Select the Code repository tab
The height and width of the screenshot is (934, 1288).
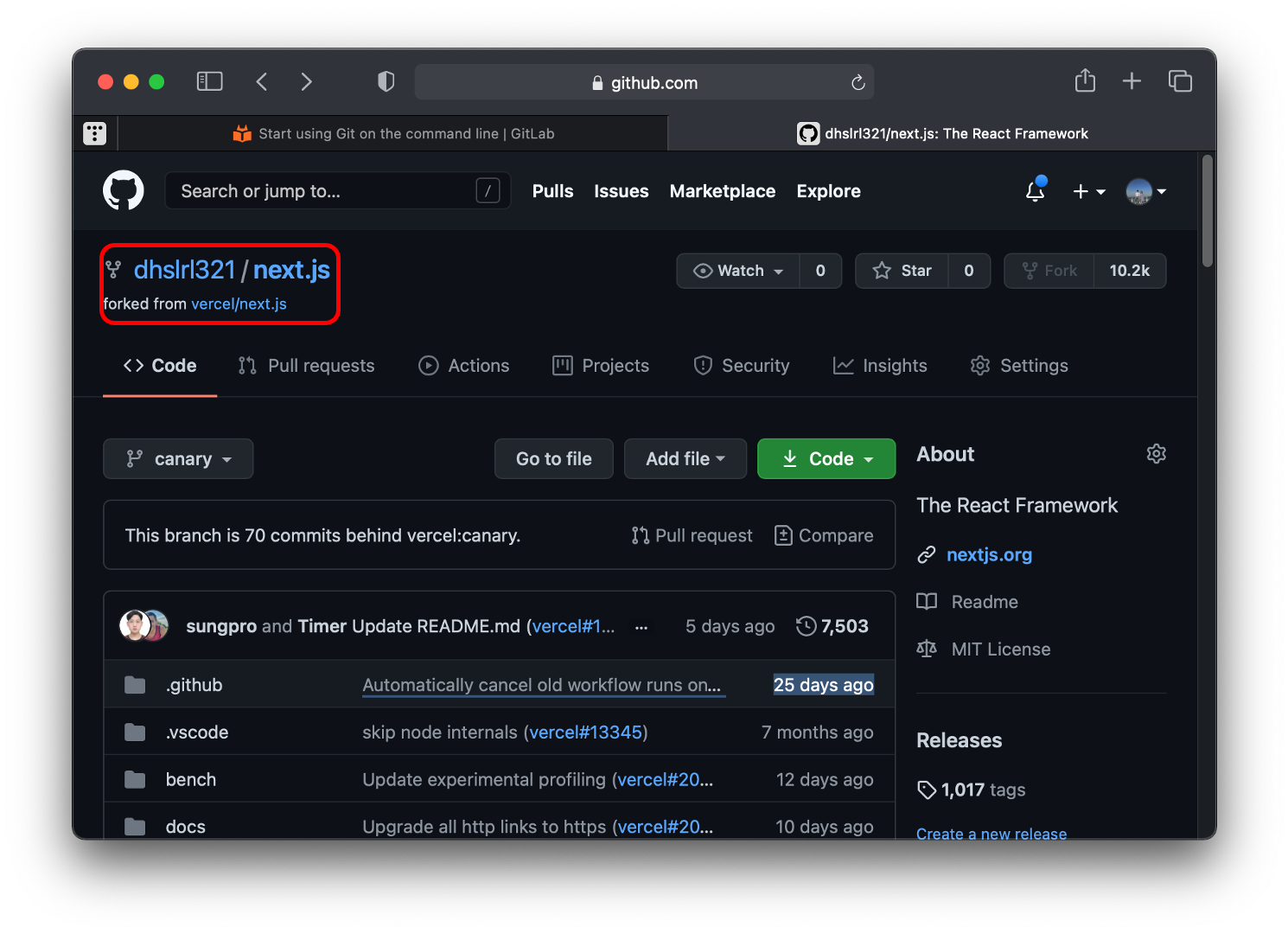click(x=160, y=366)
